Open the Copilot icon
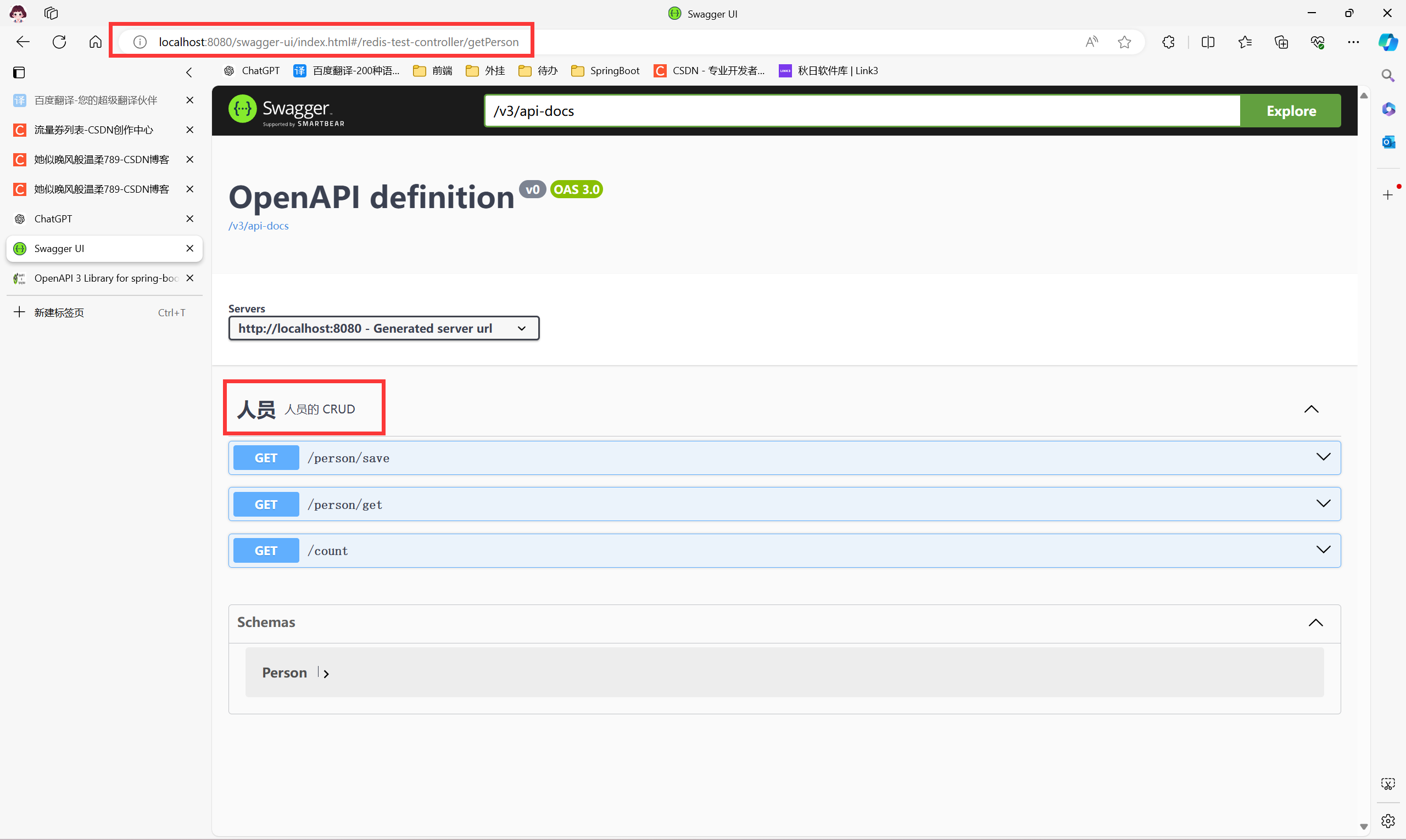1406x840 pixels. point(1388,42)
